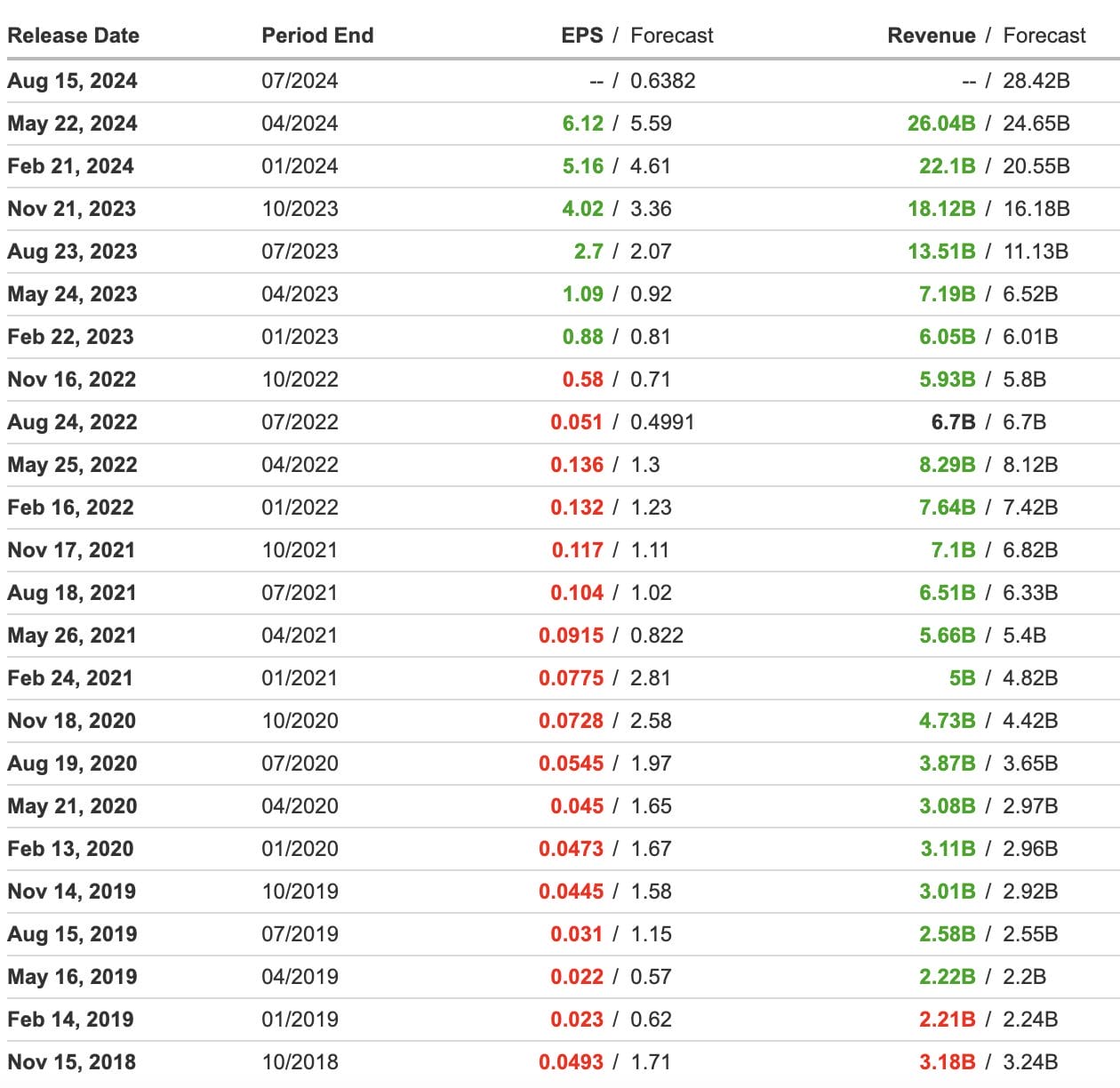Select the 3.24B revenue forecast value

[x=1030, y=1062]
